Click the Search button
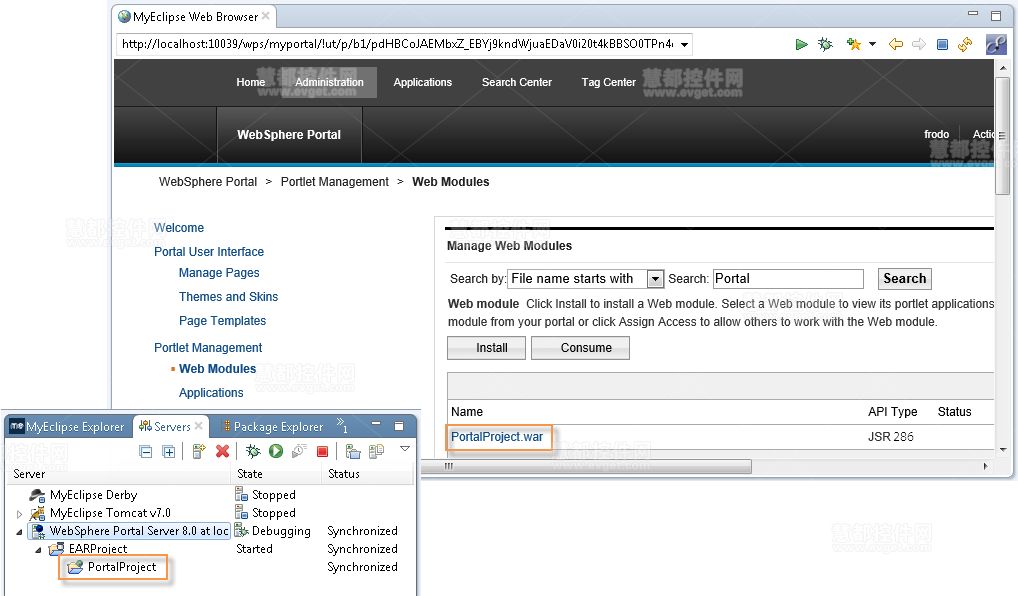The width and height of the screenshot is (1018, 596). 904,279
